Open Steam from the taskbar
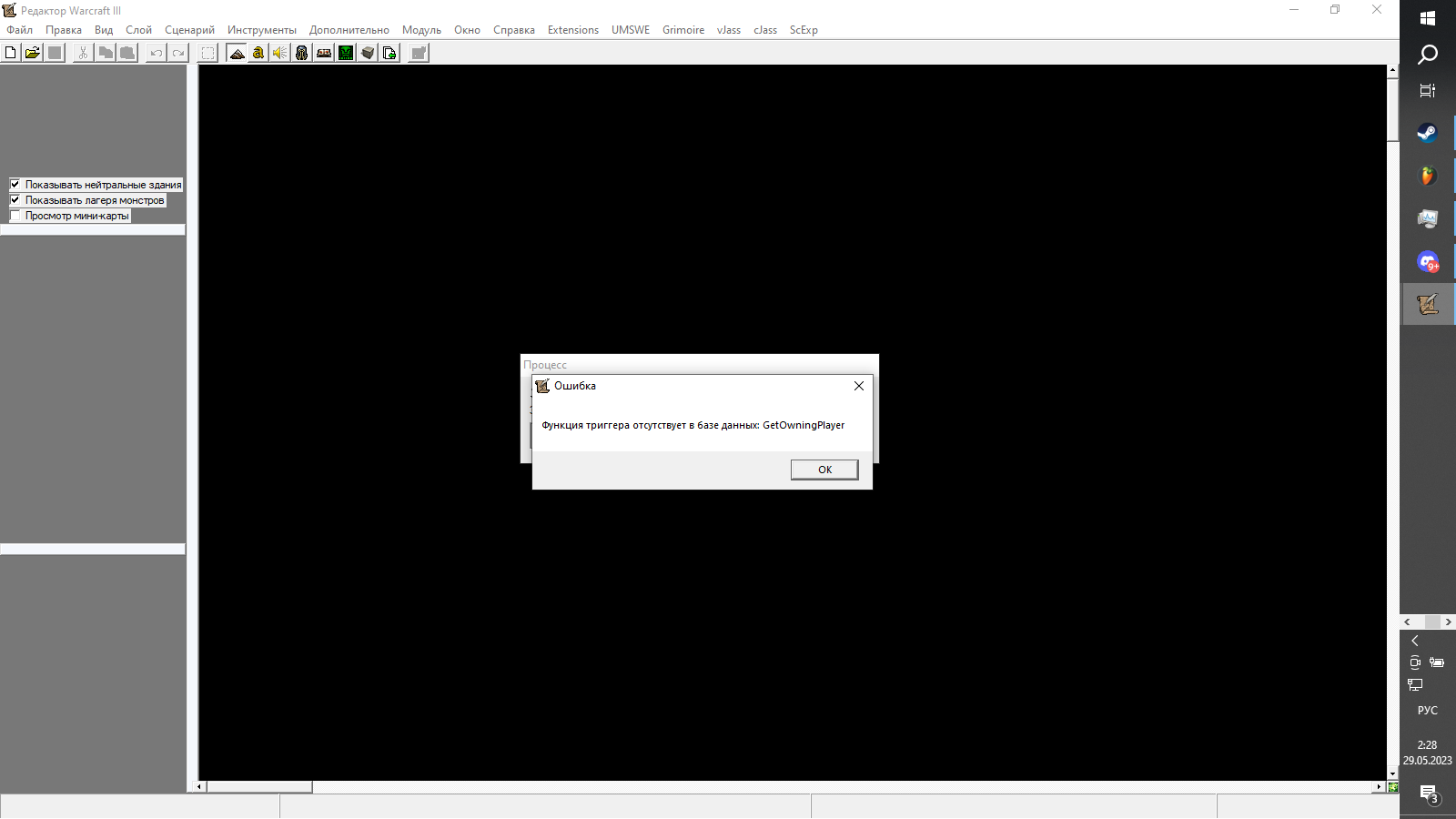 [x=1428, y=134]
